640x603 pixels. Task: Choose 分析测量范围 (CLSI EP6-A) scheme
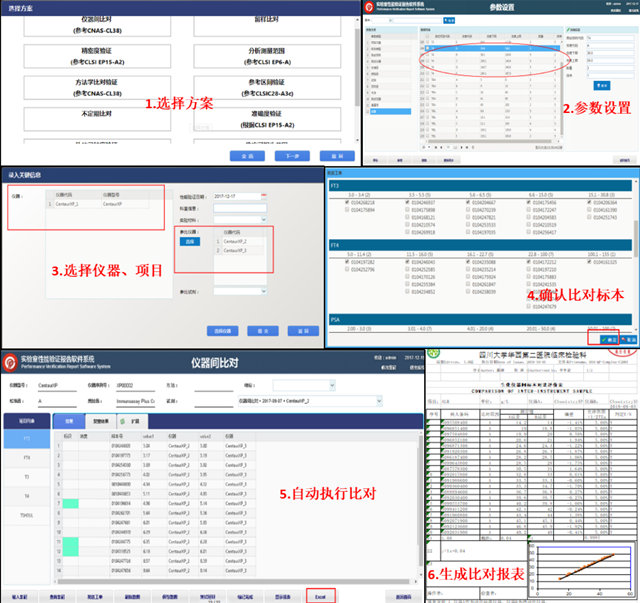tap(267, 56)
